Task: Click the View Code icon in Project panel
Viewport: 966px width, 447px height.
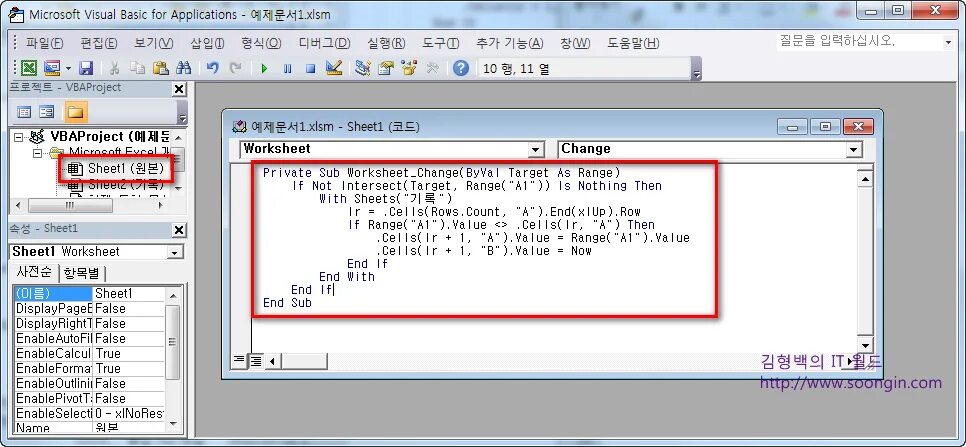Action: click(24, 112)
